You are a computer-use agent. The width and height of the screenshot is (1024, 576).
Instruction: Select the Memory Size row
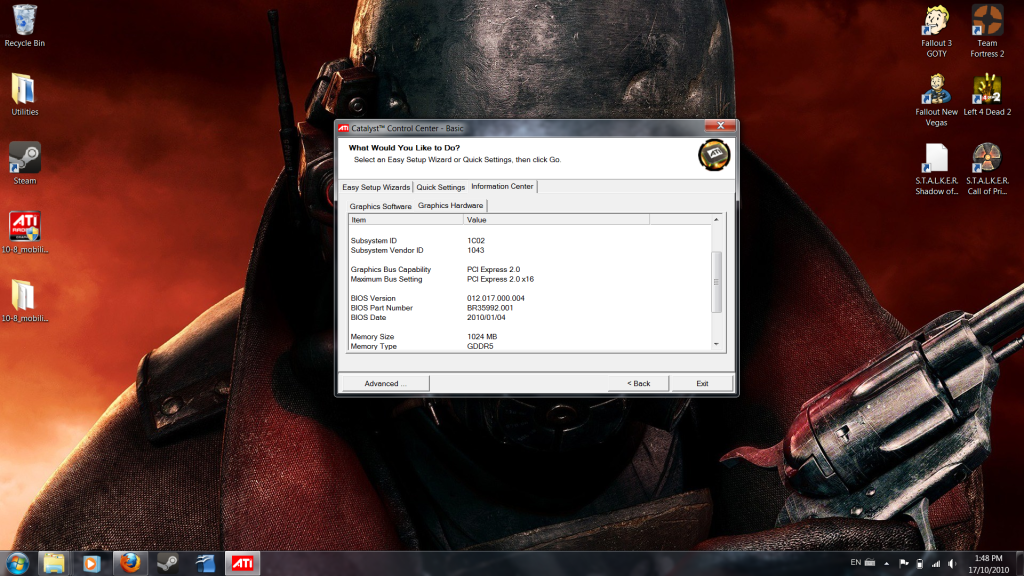530,336
